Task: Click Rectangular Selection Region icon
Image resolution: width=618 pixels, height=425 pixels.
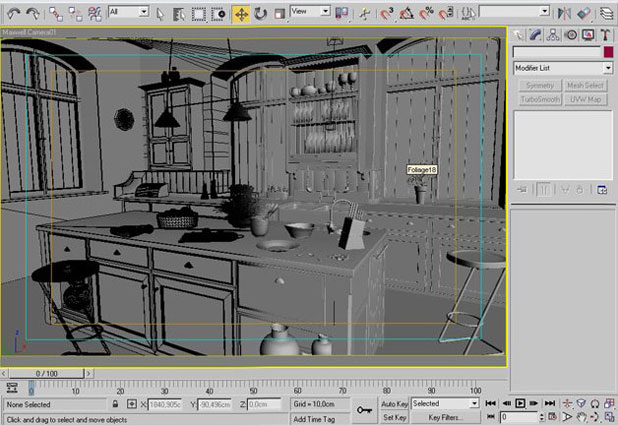Action: (x=198, y=15)
